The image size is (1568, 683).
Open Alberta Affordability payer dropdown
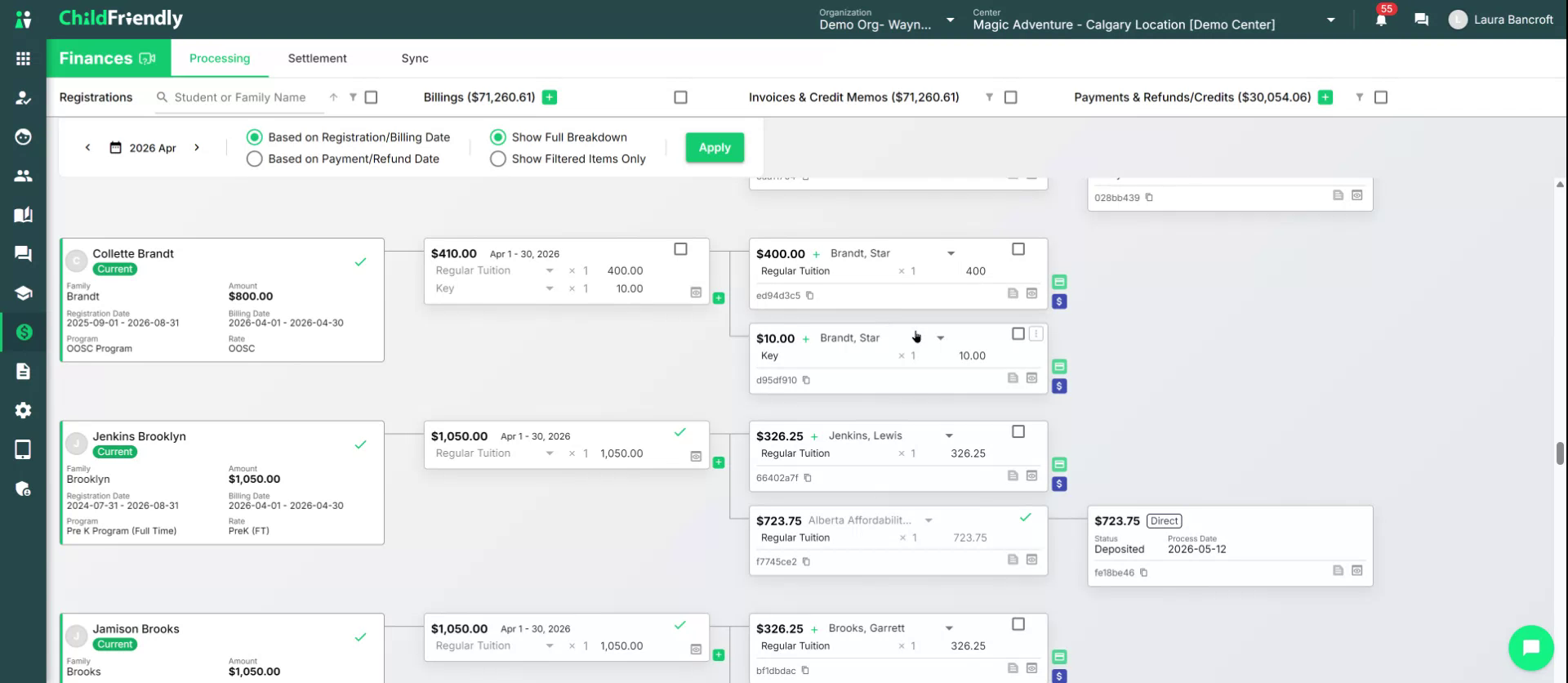(929, 520)
